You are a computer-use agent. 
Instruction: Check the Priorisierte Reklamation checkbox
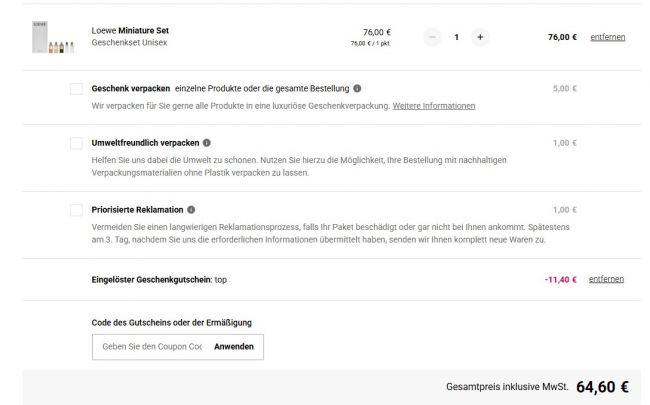(x=77, y=210)
